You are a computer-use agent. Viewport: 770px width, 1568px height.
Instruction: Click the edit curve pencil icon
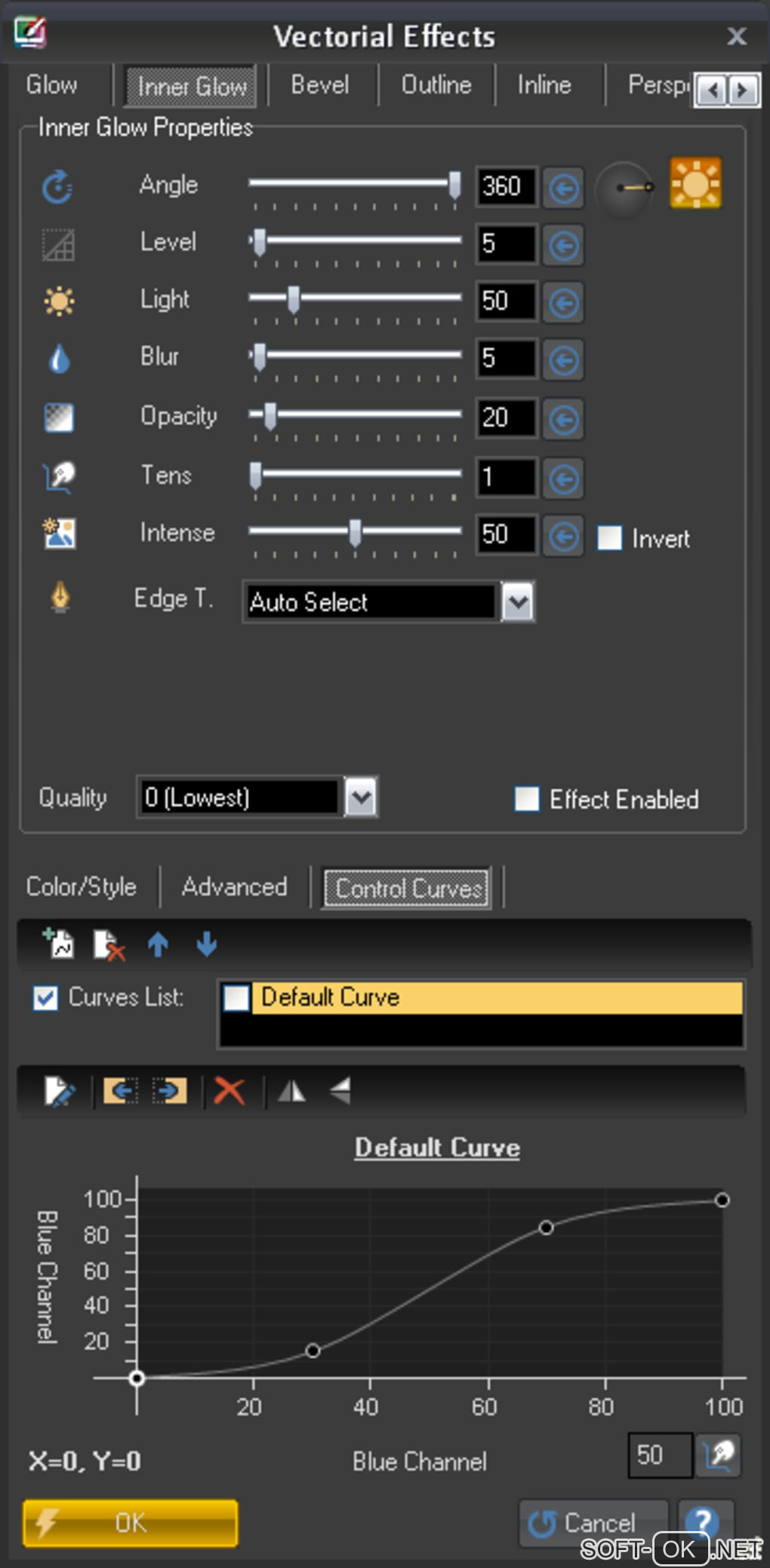(x=60, y=1091)
